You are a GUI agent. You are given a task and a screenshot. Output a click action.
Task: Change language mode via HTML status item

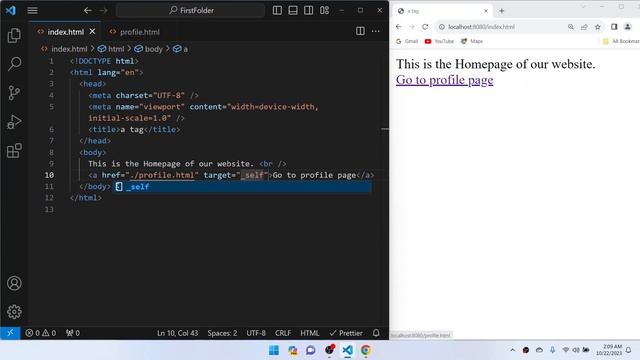(309, 333)
